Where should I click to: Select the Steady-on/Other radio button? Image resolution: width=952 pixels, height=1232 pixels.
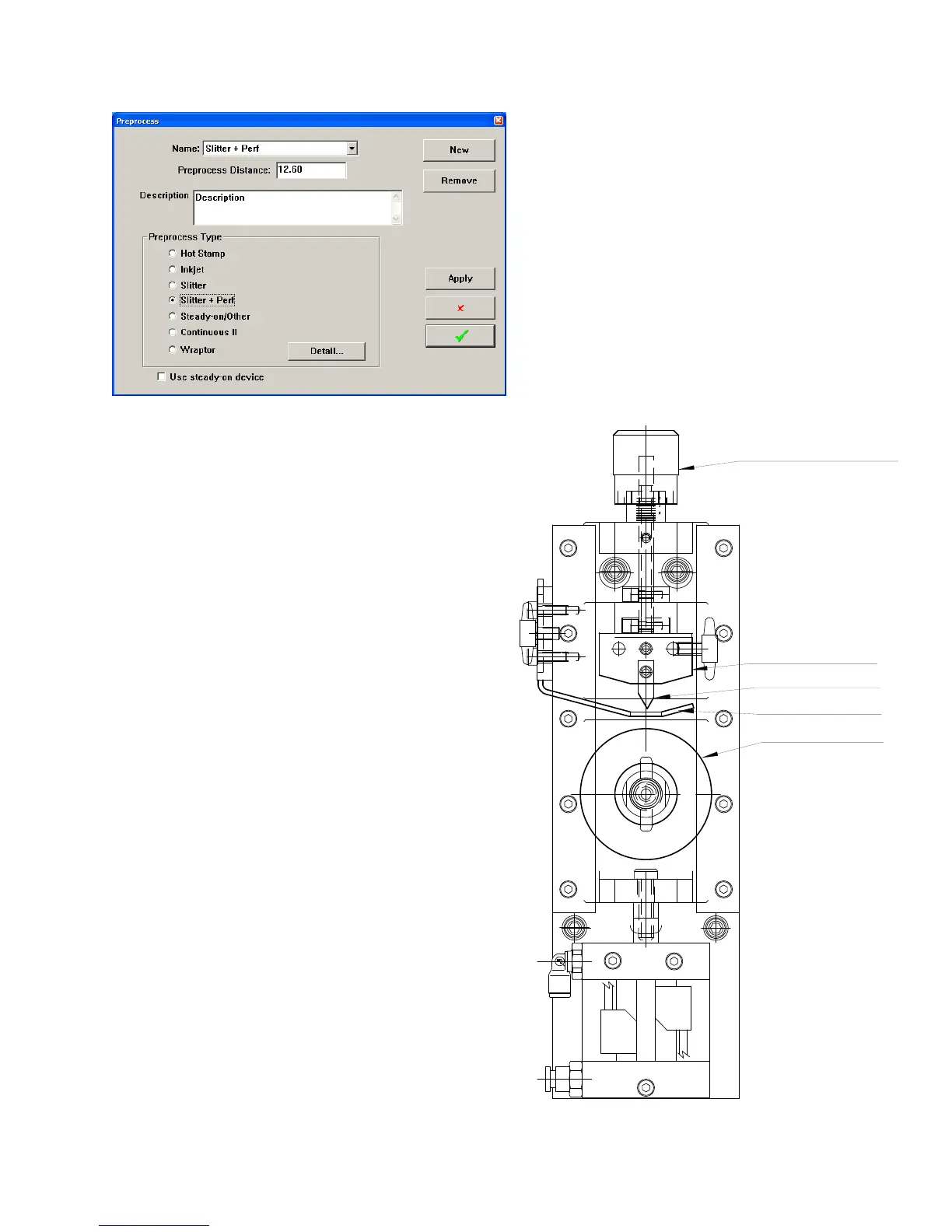click(173, 317)
